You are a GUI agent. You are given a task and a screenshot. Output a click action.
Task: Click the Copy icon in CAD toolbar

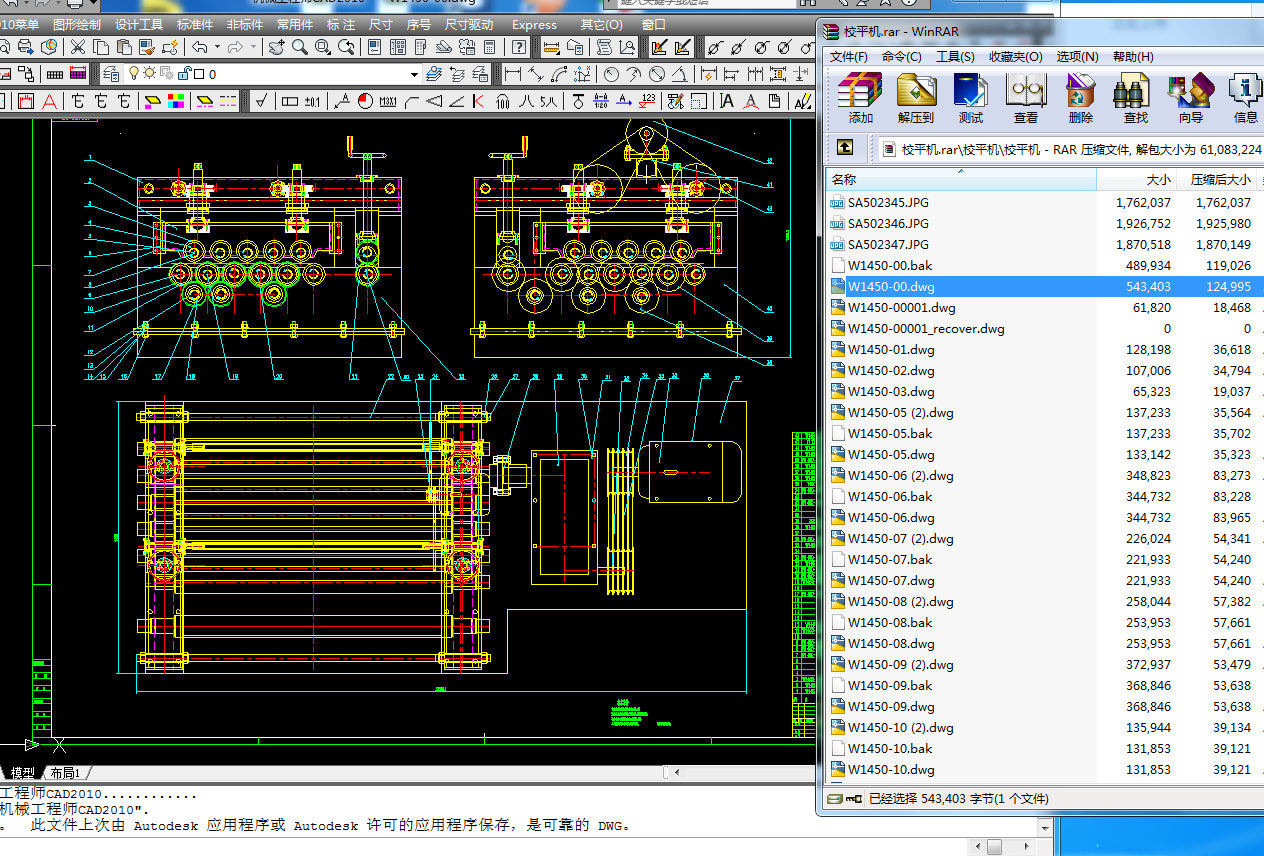coord(101,47)
